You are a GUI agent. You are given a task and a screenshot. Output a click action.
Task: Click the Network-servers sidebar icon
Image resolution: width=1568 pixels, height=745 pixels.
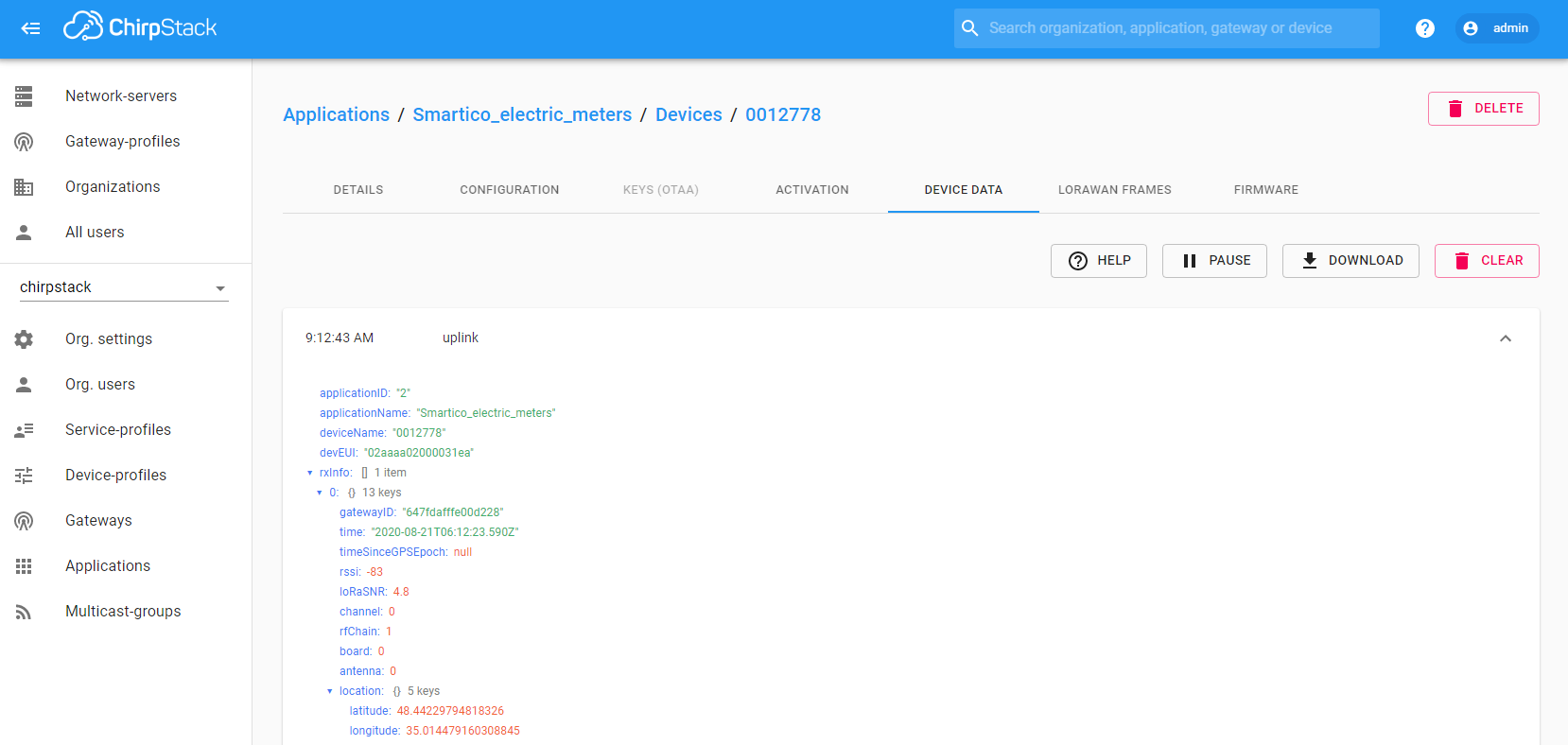click(x=24, y=95)
